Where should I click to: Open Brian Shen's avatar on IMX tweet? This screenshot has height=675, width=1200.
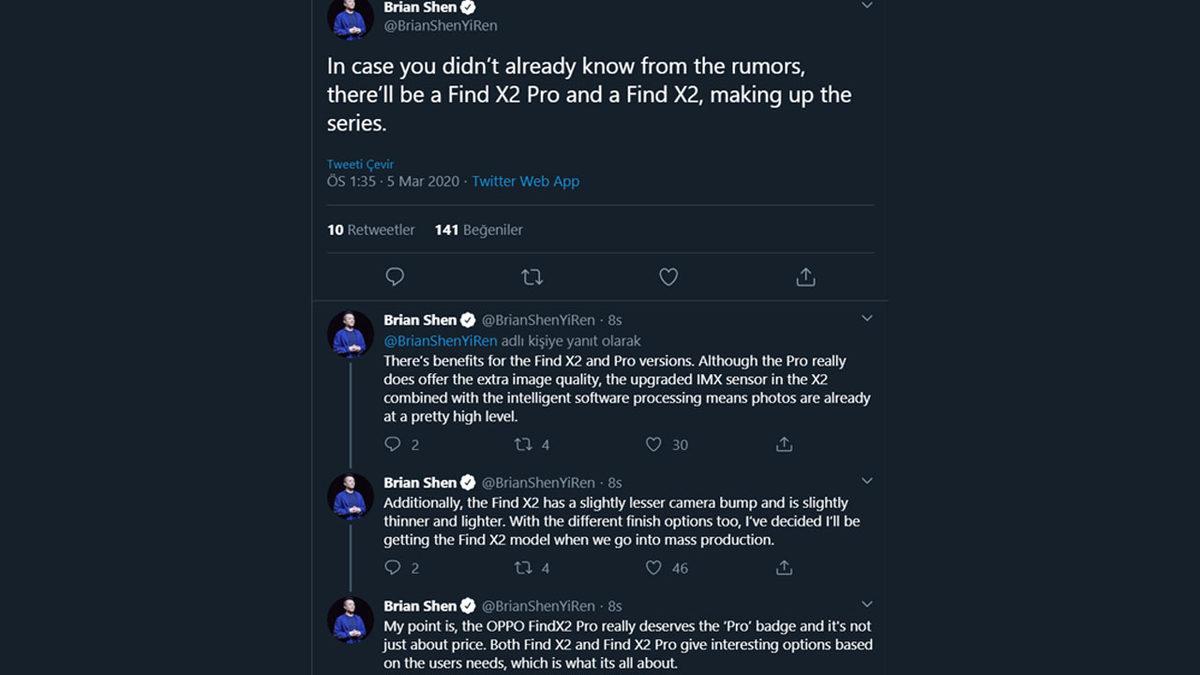tap(350, 334)
